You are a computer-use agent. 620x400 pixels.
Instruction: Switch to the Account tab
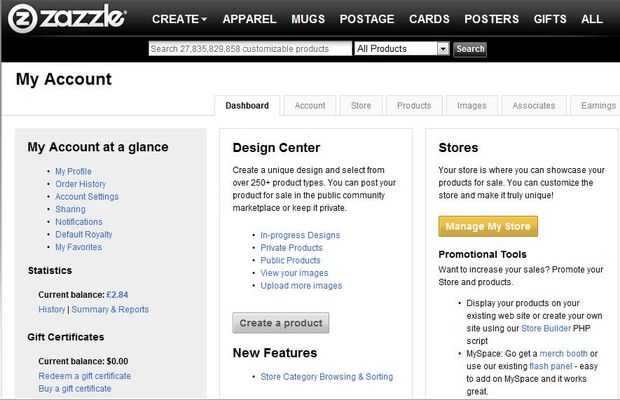tap(309, 105)
